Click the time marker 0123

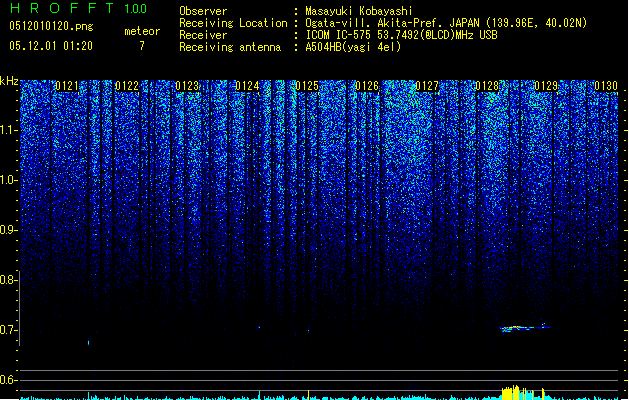187,86
